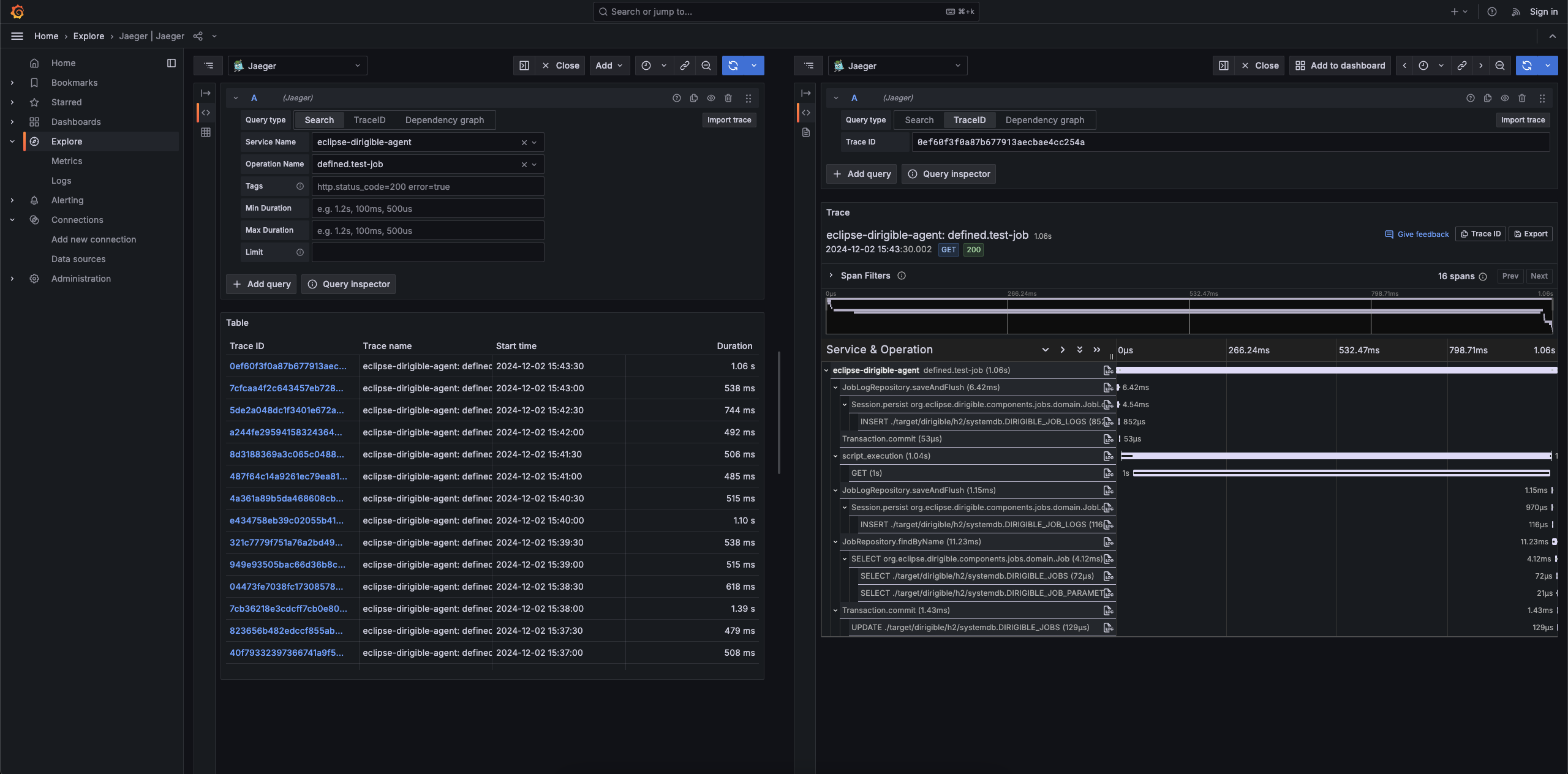Run query in left pane
Screen dimensions: 1568x774
733,66
